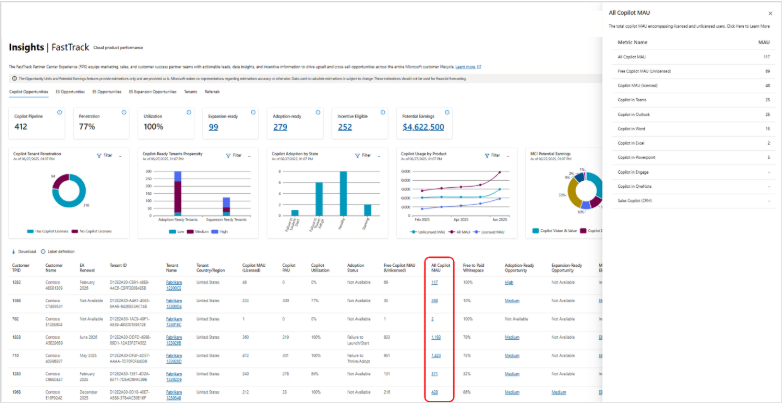
Task: Open the All Copilot MAU value 117
Action: [x=434, y=283]
